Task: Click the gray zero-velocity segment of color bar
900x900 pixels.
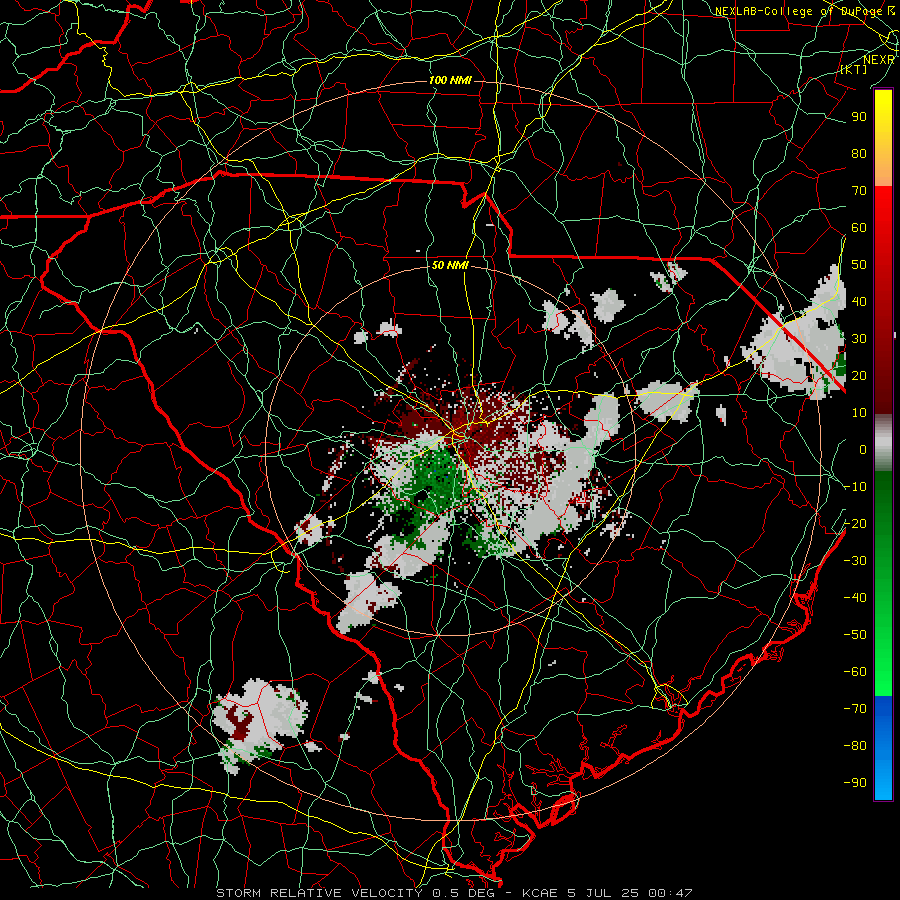Action: (x=883, y=443)
